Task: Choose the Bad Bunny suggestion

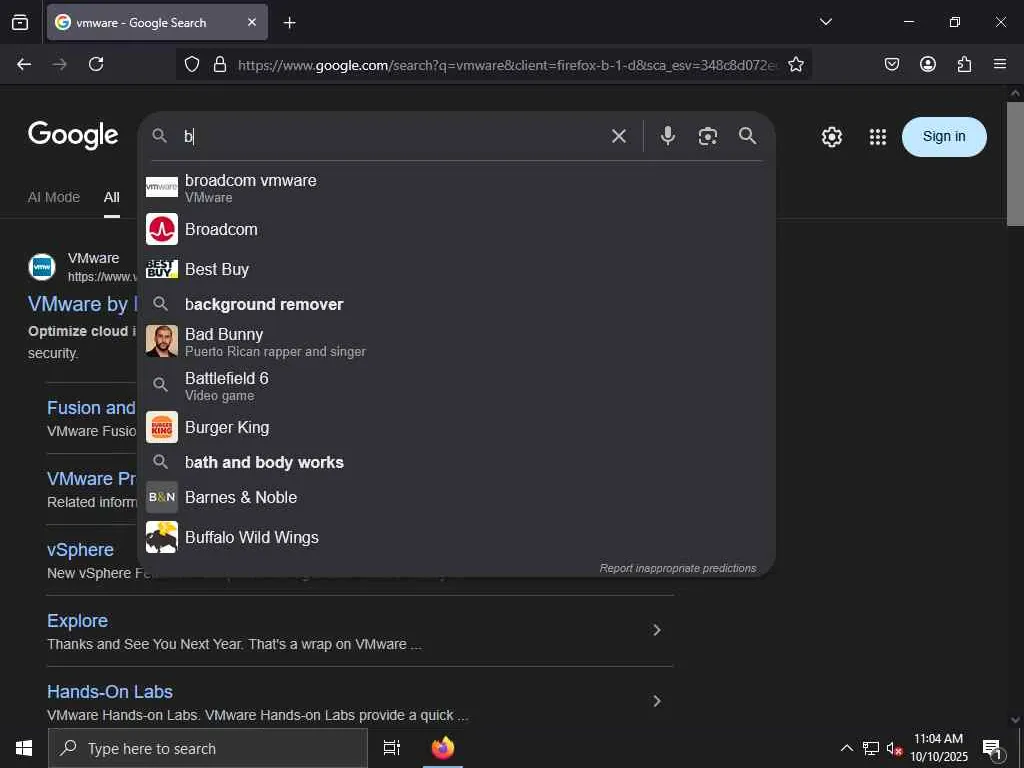Action: (x=456, y=342)
